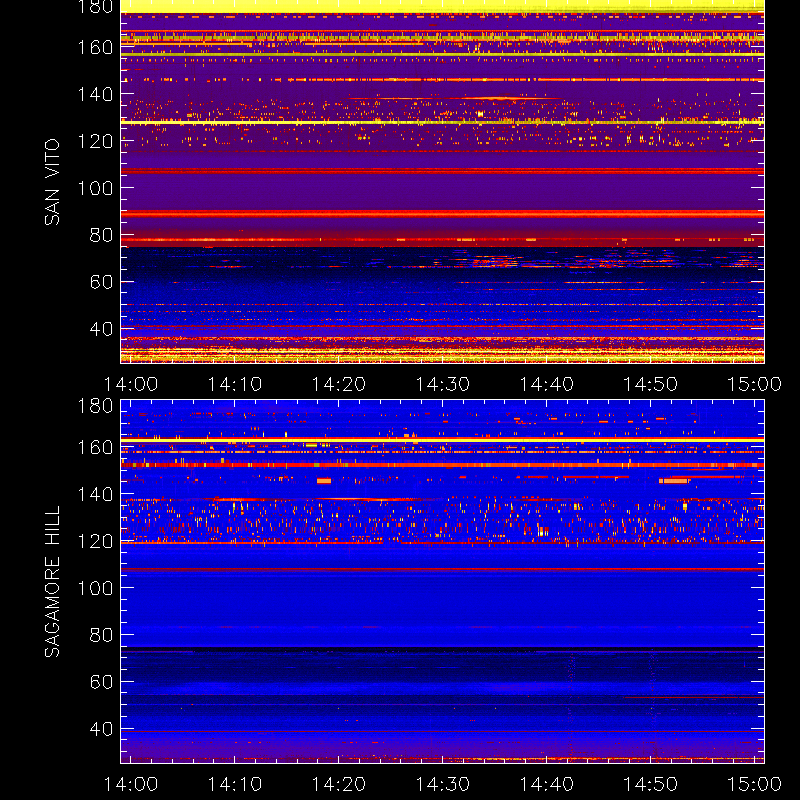Choose 14:50 under the Sagamore Hill plot
The width and height of the screenshot is (800, 800).
651,784
